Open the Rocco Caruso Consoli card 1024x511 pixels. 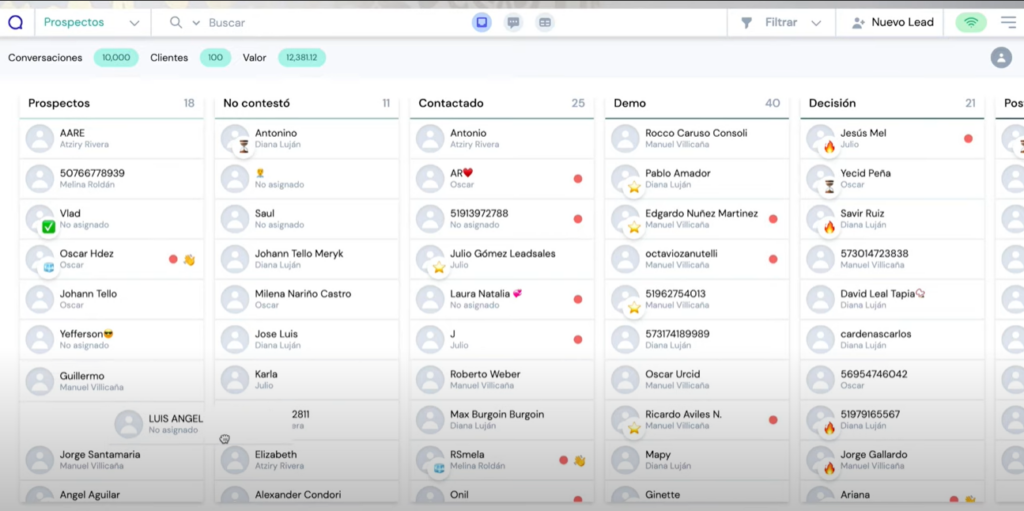pos(697,139)
